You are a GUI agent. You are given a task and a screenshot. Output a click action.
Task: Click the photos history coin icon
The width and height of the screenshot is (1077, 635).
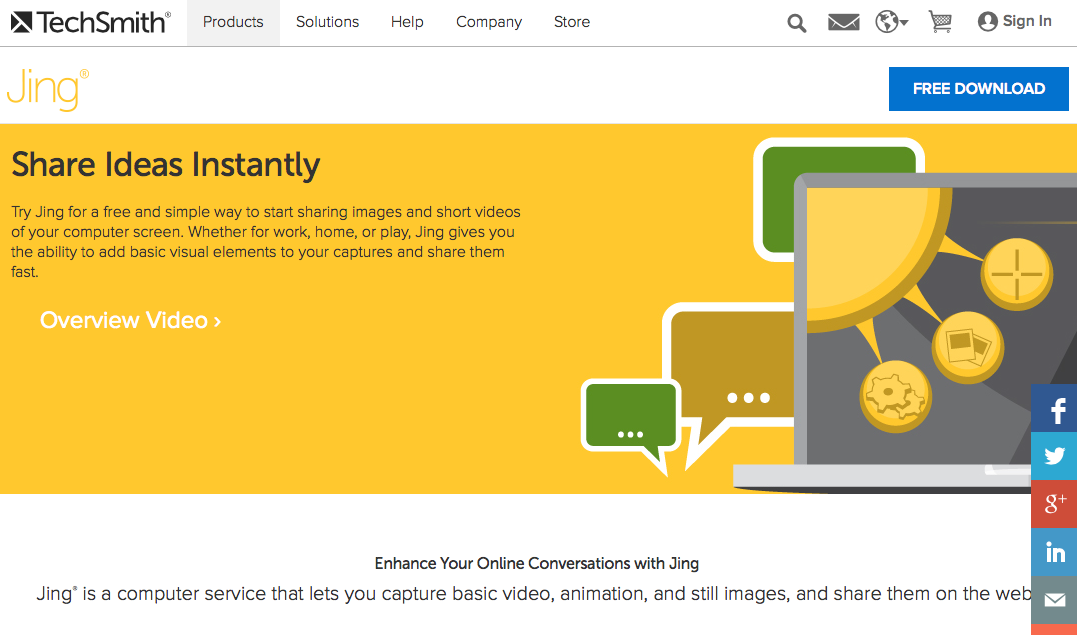(x=968, y=347)
